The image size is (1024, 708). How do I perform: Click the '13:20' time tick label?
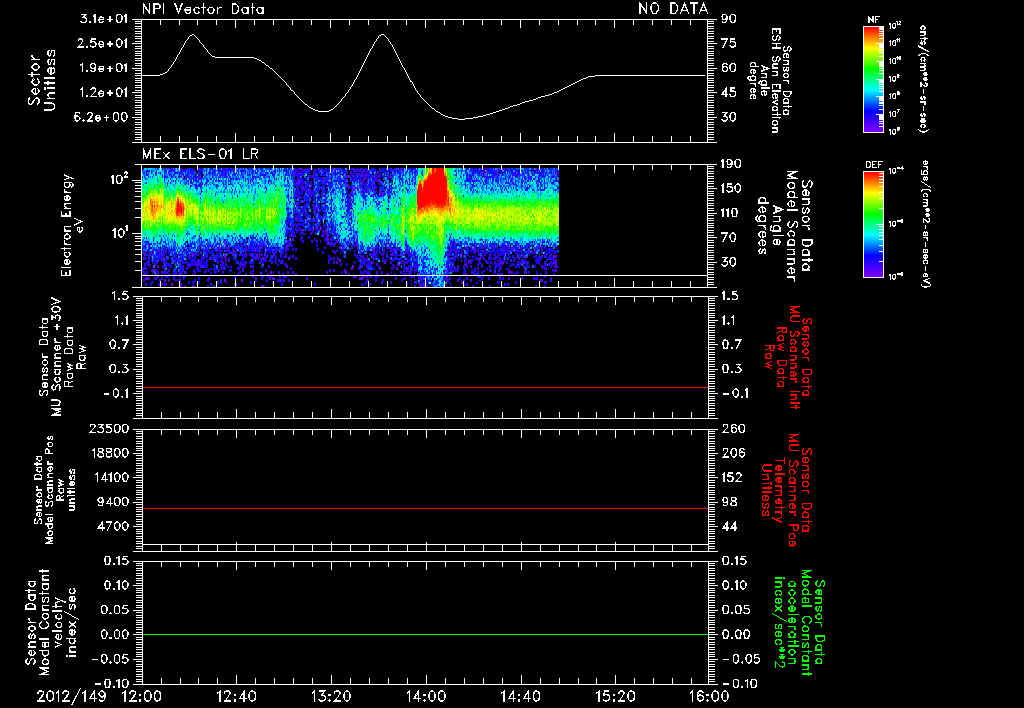(330, 696)
